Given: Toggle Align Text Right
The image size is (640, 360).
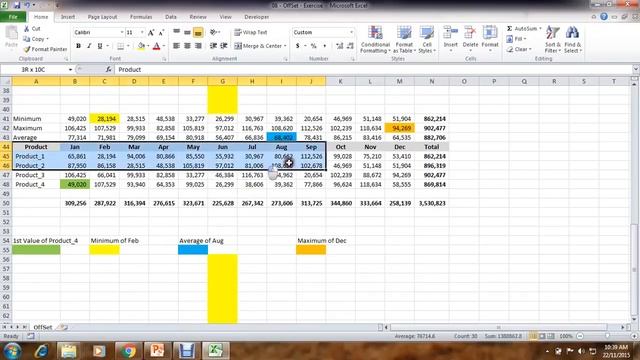Looking at the screenshot, I should (198, 46).
